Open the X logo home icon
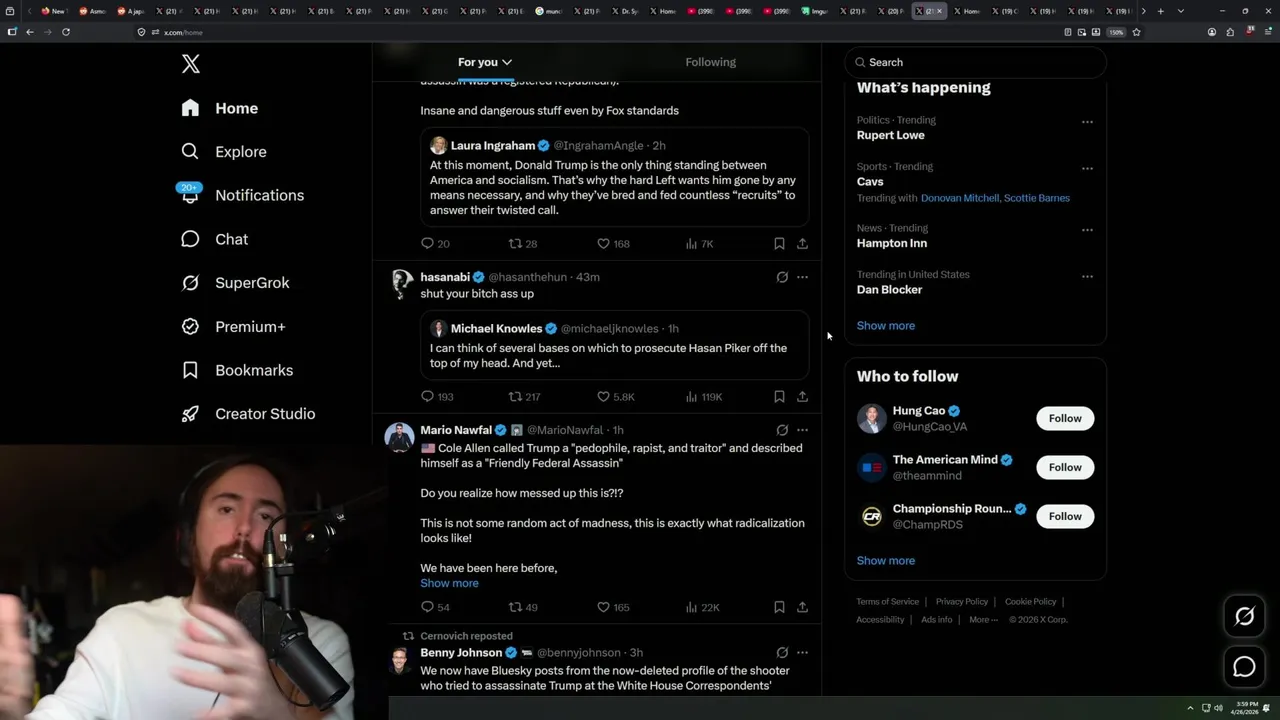Viewport: 1280px width, 720px height. [191, 64]
